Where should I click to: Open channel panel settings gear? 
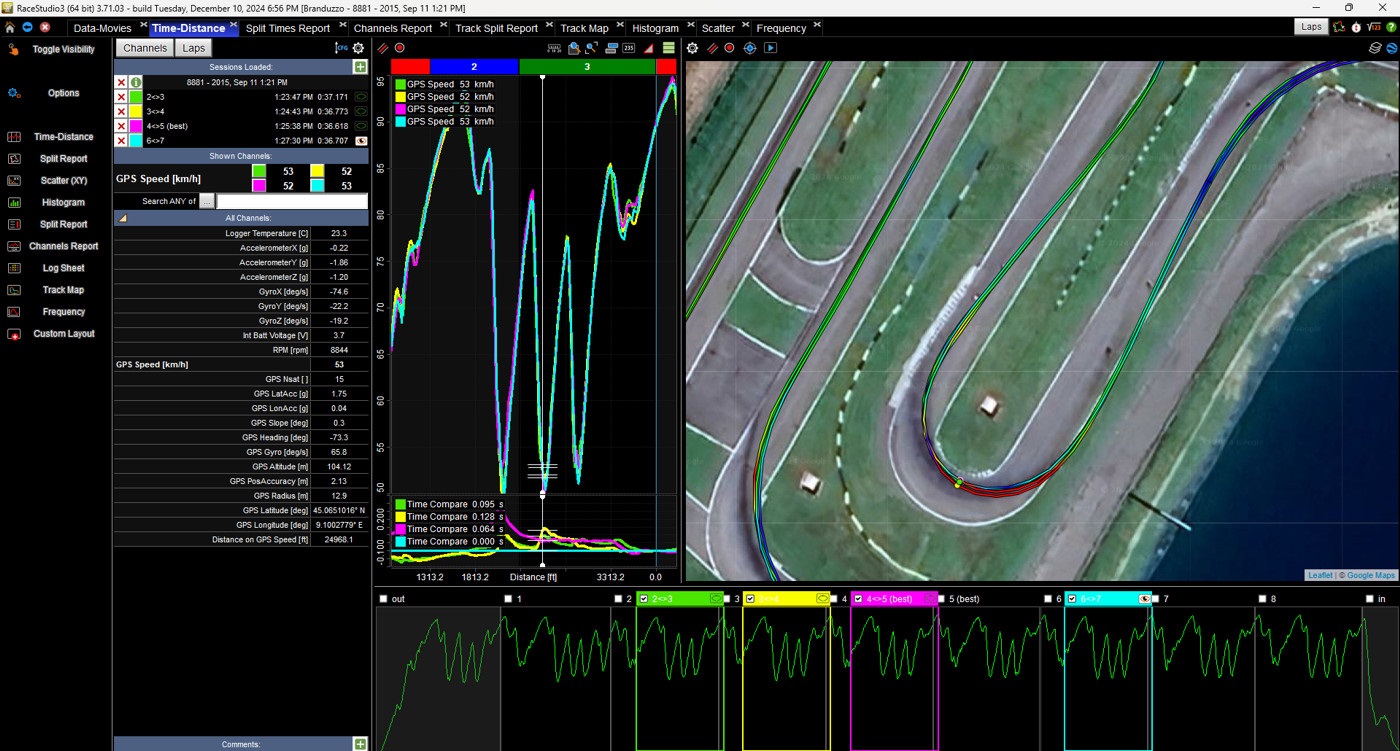coord(358,48)
